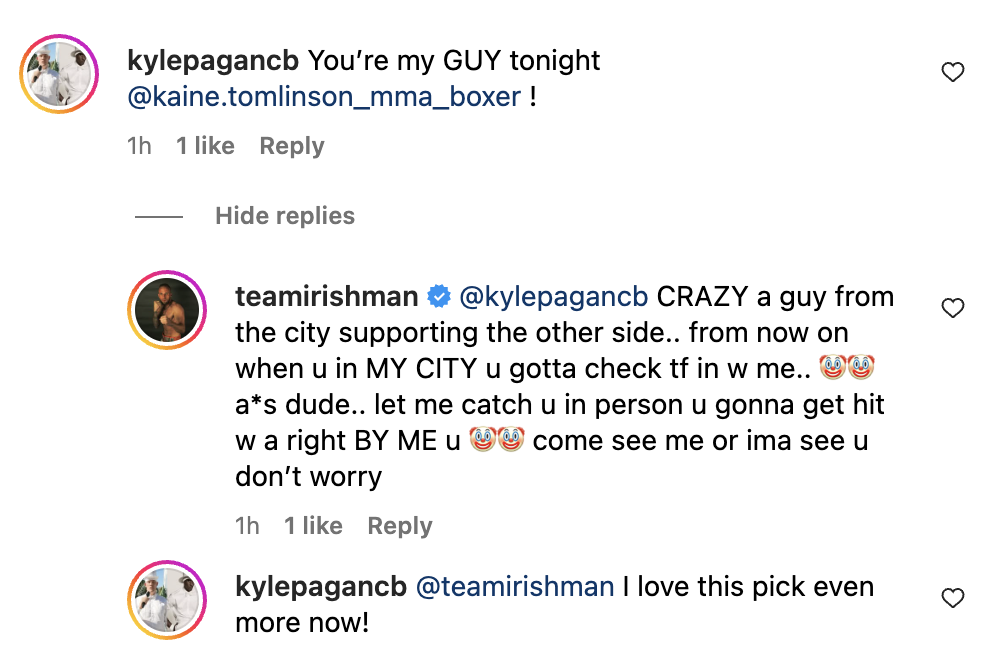Viewport: 988px width, 650px height.
Task: Click teamirishman's blue verified badge
Action: pyautogui.click(x=438, y=297)
